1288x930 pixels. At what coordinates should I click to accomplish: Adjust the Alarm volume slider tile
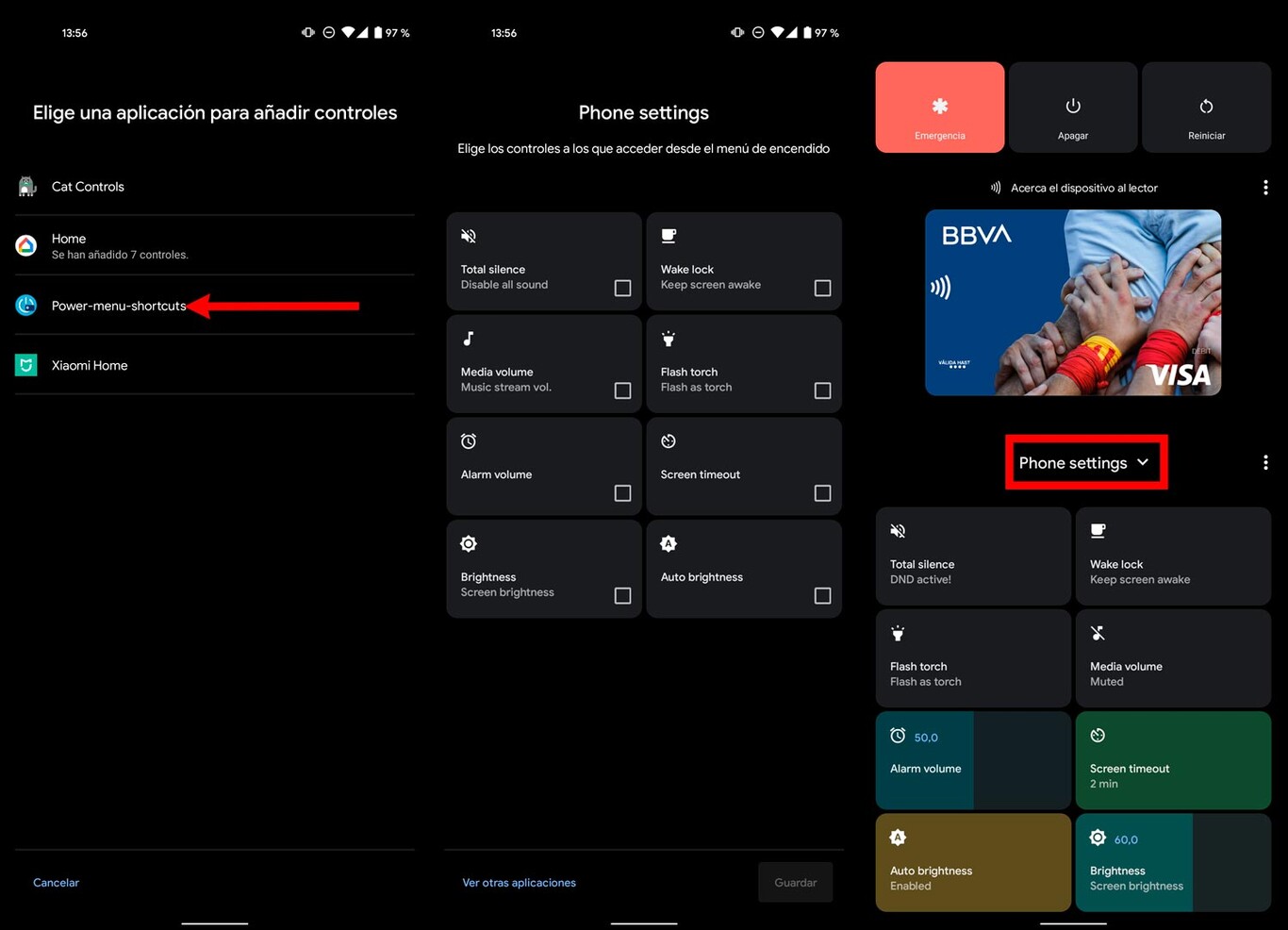973,760
